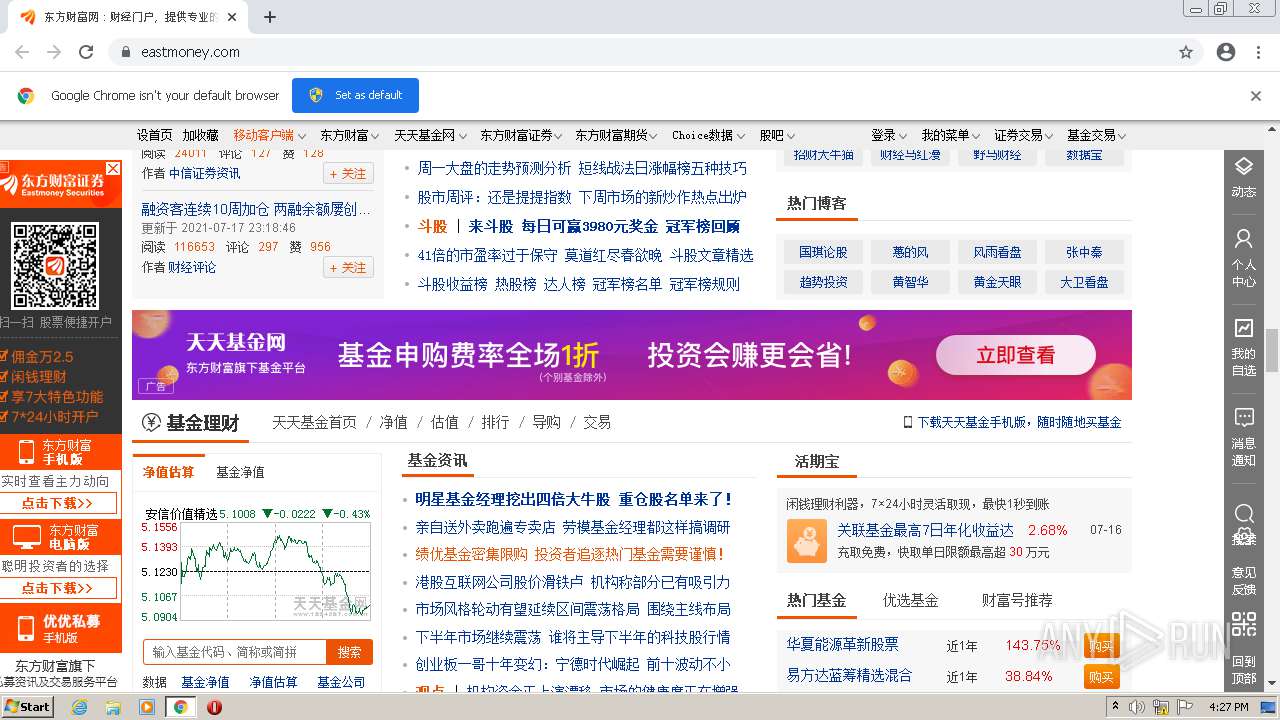This screenshot has width=1280, height=720.
Task: Click the address bar eastmoney.com
Action: coord(640,52)
